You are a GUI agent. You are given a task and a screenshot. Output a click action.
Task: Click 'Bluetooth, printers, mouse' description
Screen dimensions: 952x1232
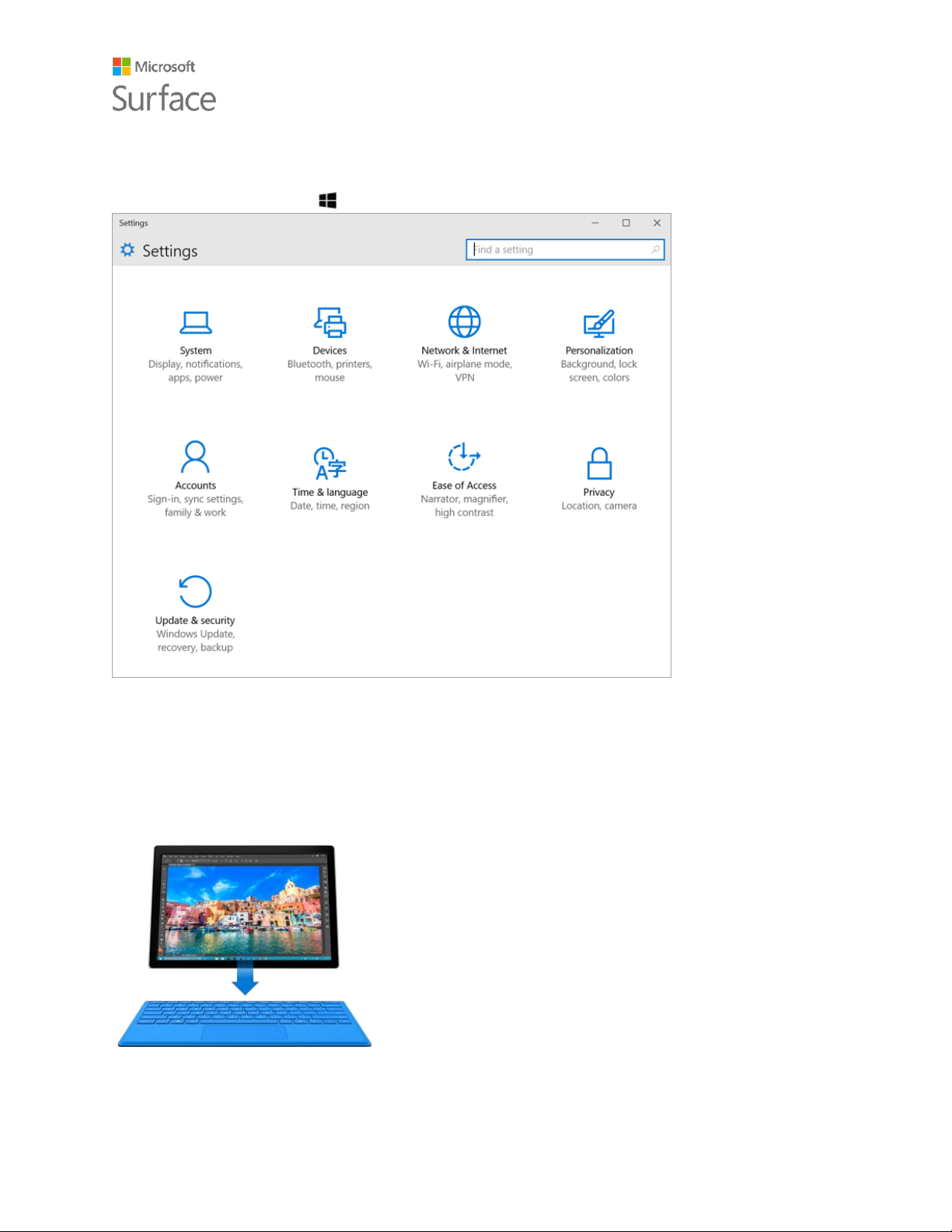tap(330, 371)
